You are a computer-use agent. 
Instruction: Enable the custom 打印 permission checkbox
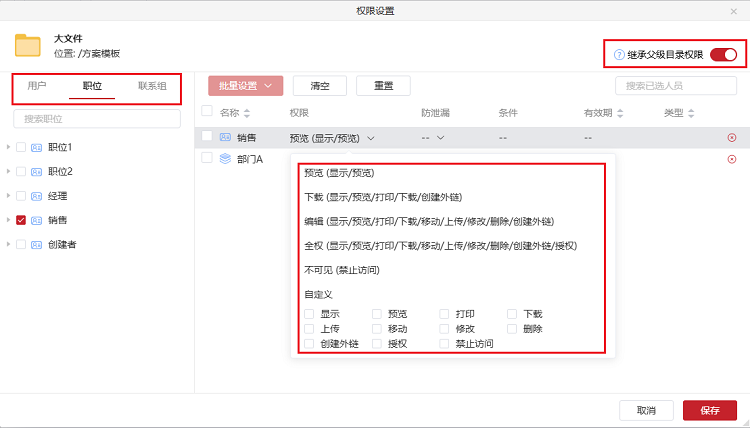click(x=444, y=314)
